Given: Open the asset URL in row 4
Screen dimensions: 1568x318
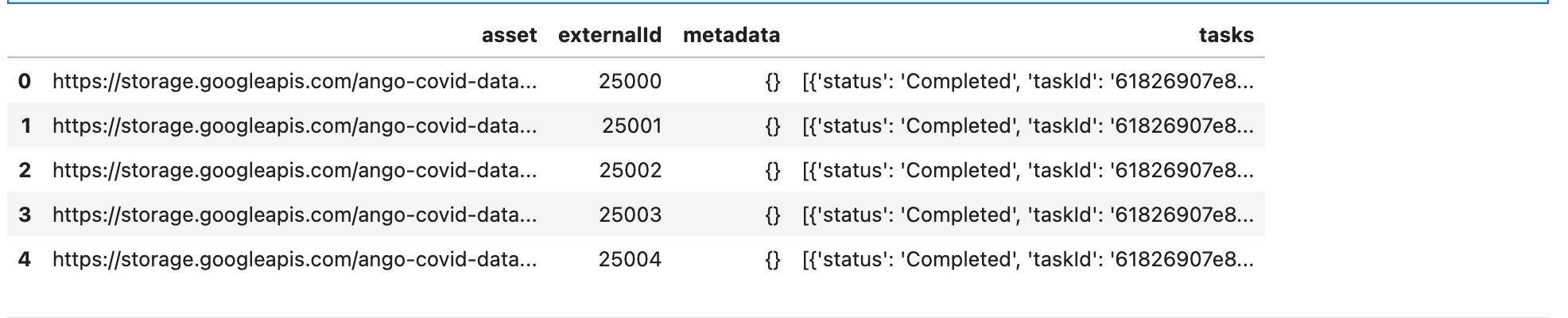Looking at the screenshot, I should (295, 259).
